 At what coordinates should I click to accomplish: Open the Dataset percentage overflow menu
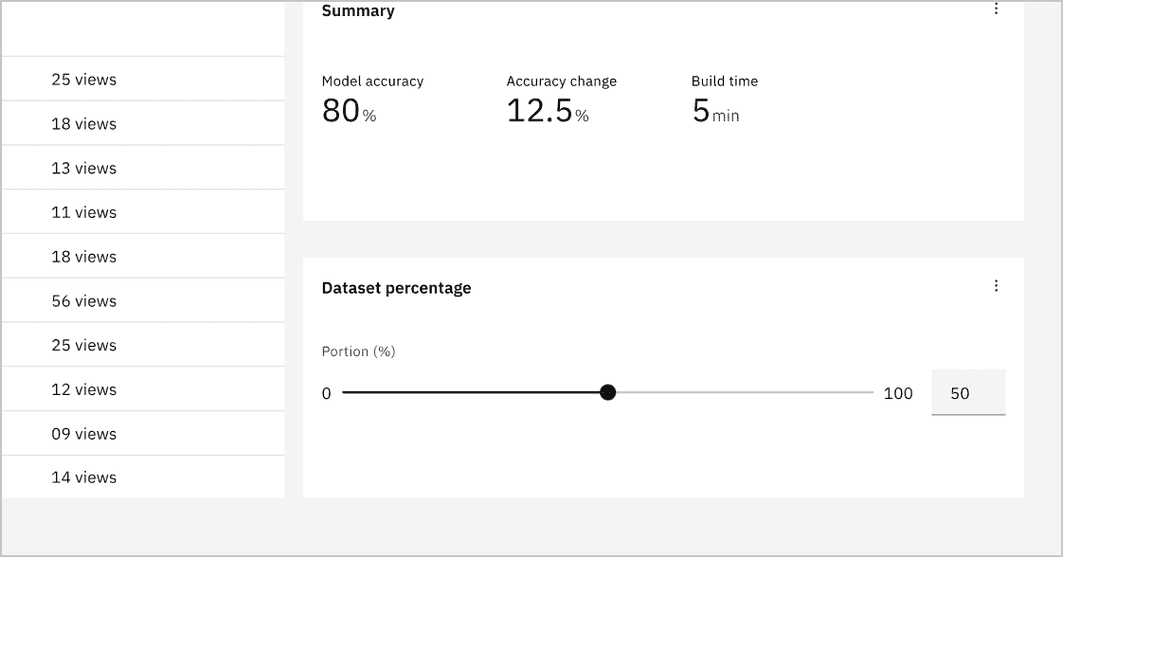pyautogui.click(x=996, y=285)
